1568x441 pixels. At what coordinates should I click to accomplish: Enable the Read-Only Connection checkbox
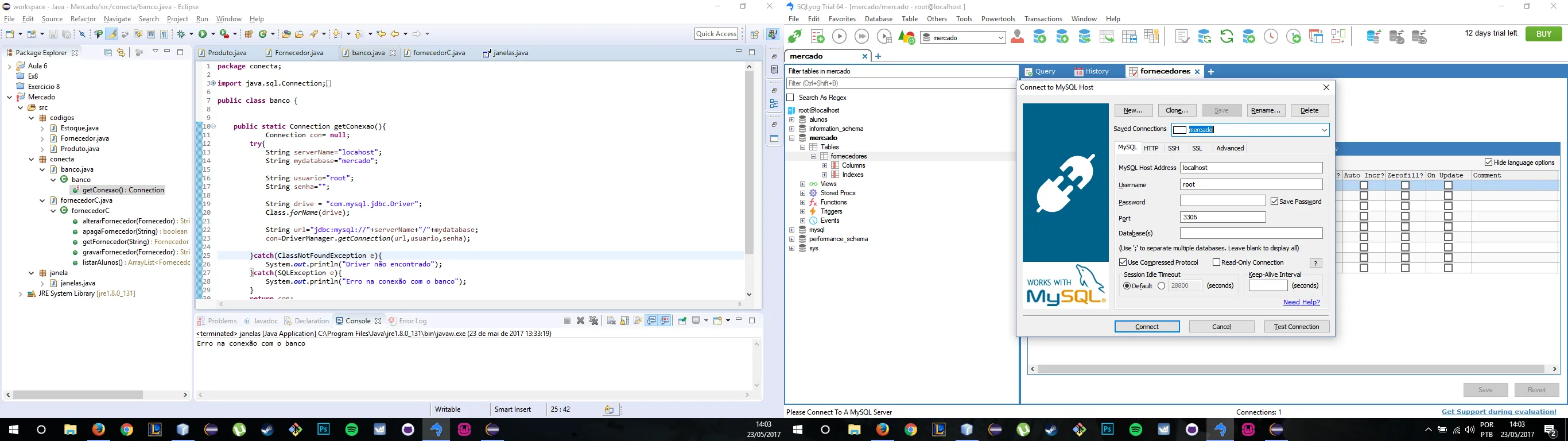pyautogui.click(x=1216, y=262)
